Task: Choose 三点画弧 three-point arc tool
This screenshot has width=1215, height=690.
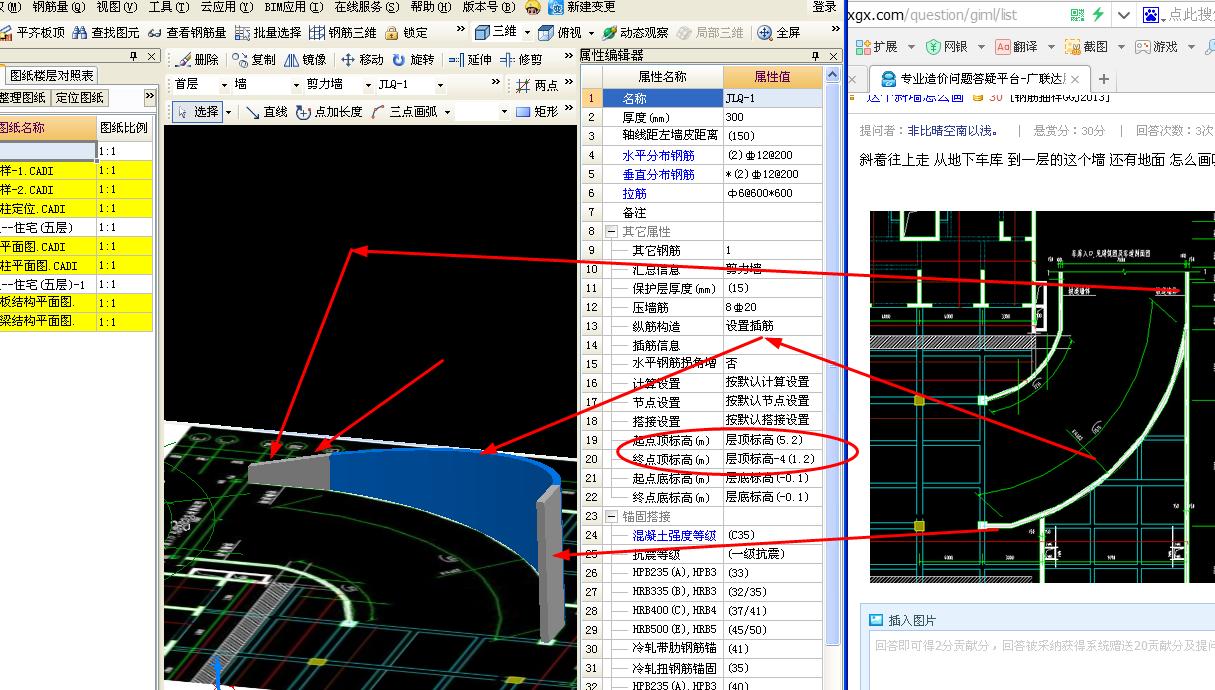Action: point(404,112)
